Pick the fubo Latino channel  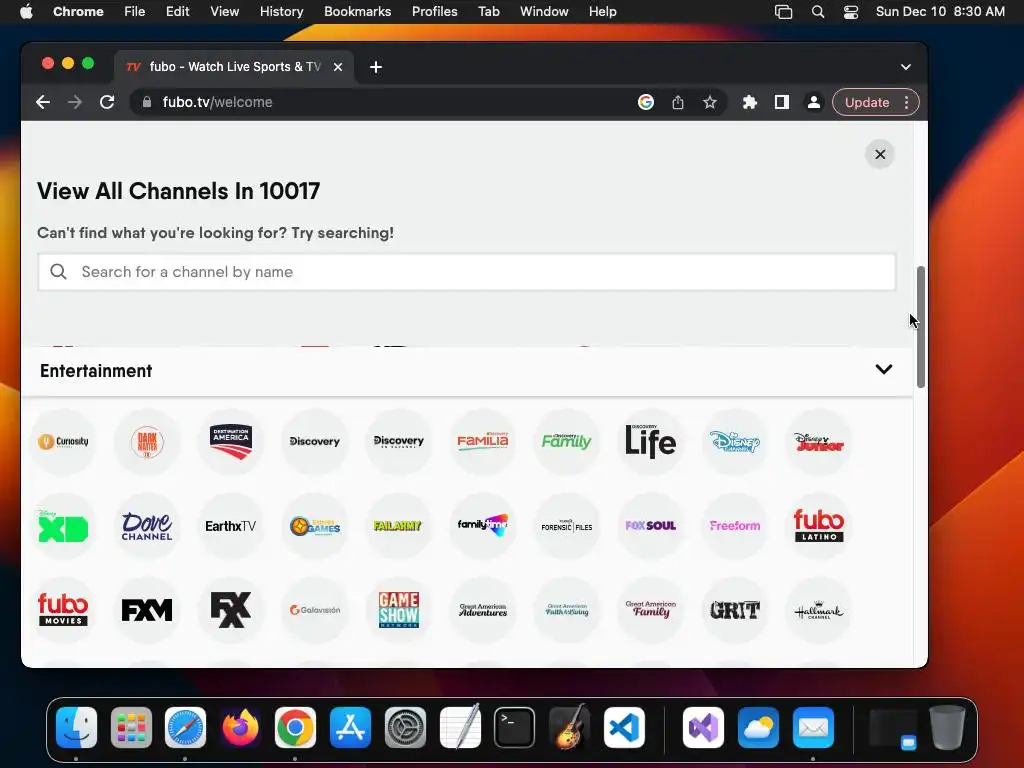pyautogui.click(x=818, y=526)
